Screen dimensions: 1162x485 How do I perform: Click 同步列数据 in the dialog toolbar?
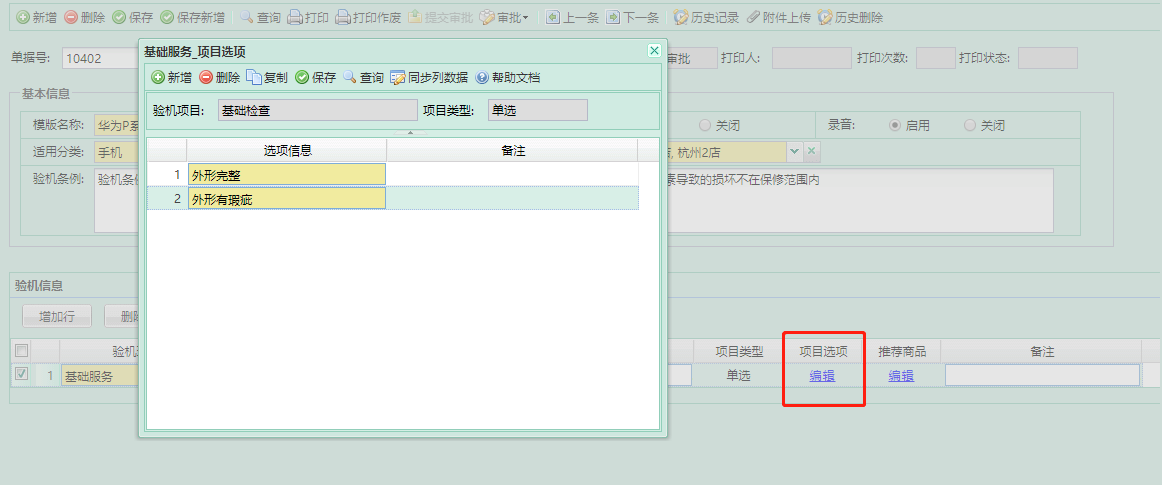[x=429, y=77]
